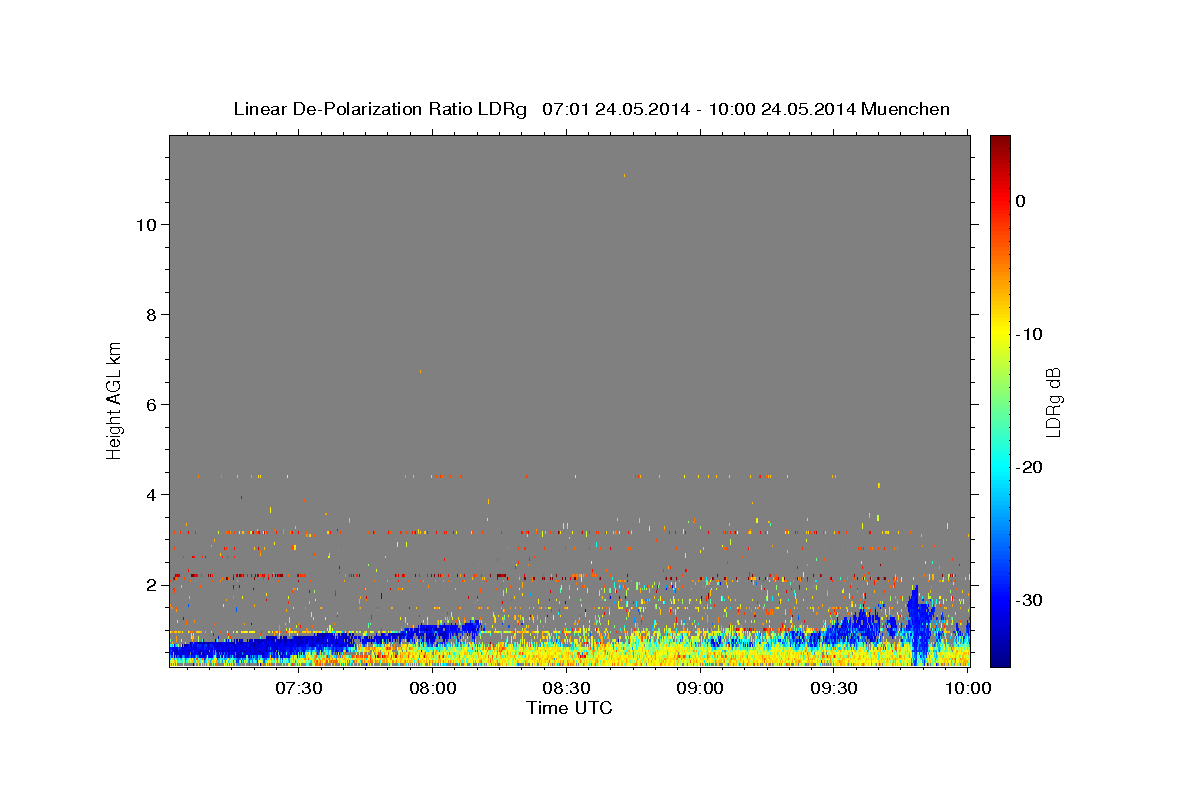Click the height tick label 6
Screen dimensions: 1200x800
tap(152, 405)
